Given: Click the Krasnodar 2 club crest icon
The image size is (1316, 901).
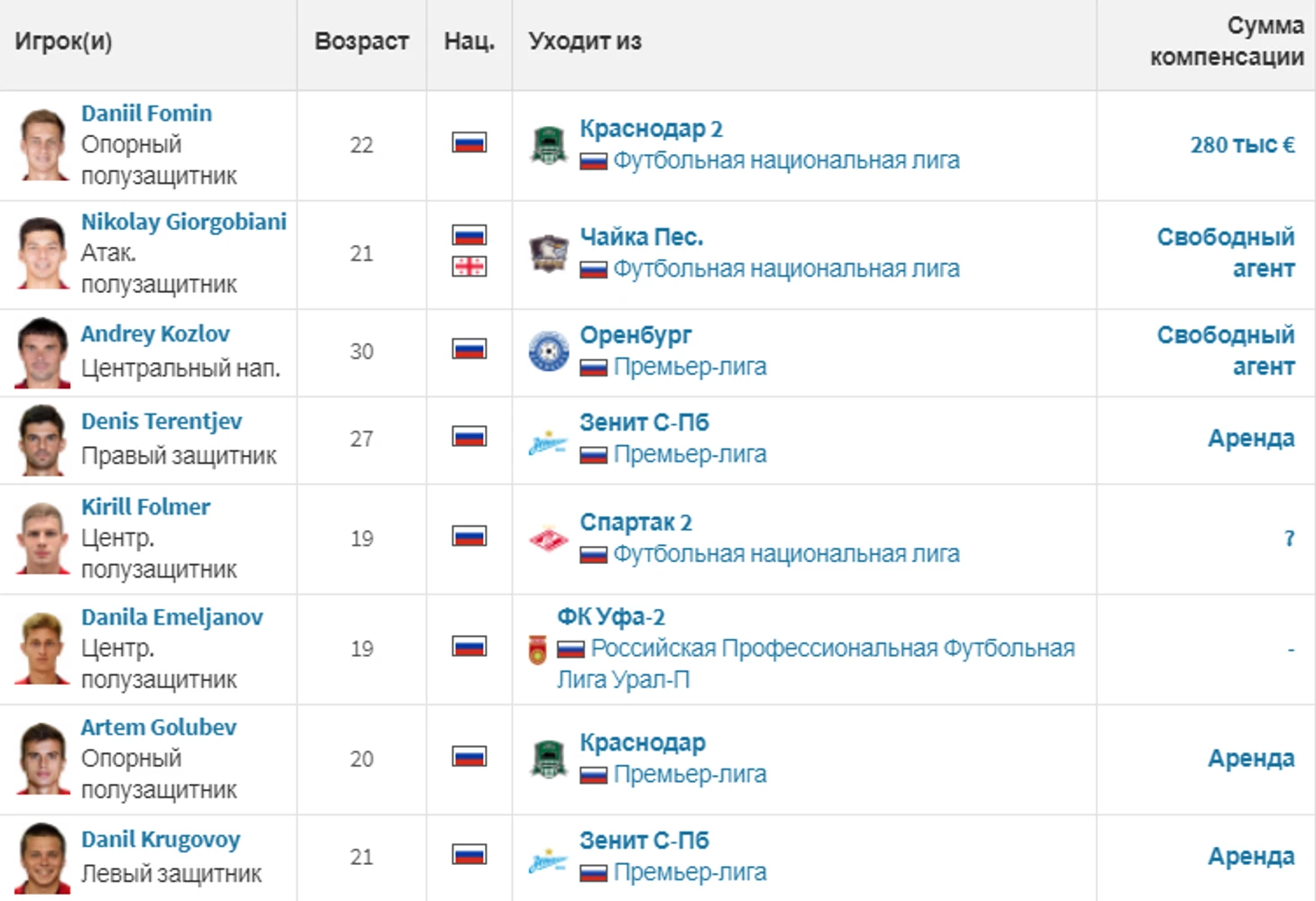Looking at the screenshot, I should pyautogui.click(x=548, y=145).
